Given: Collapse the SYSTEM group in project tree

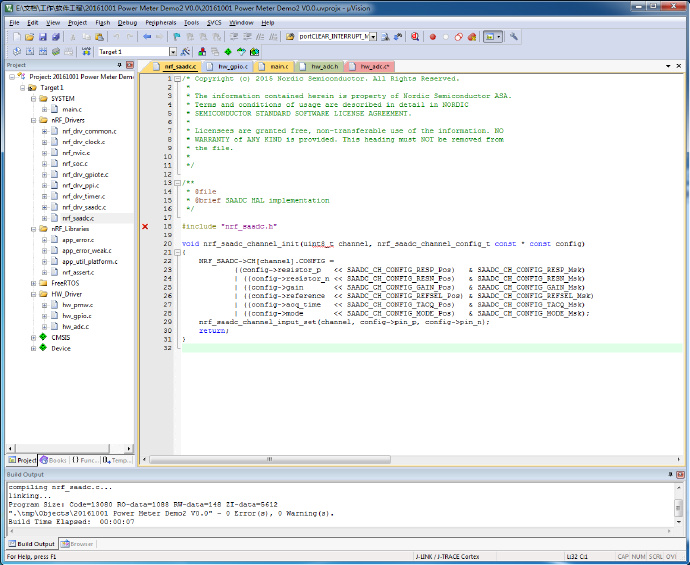Looking at the screenshot, I should (x=33, y=99).
